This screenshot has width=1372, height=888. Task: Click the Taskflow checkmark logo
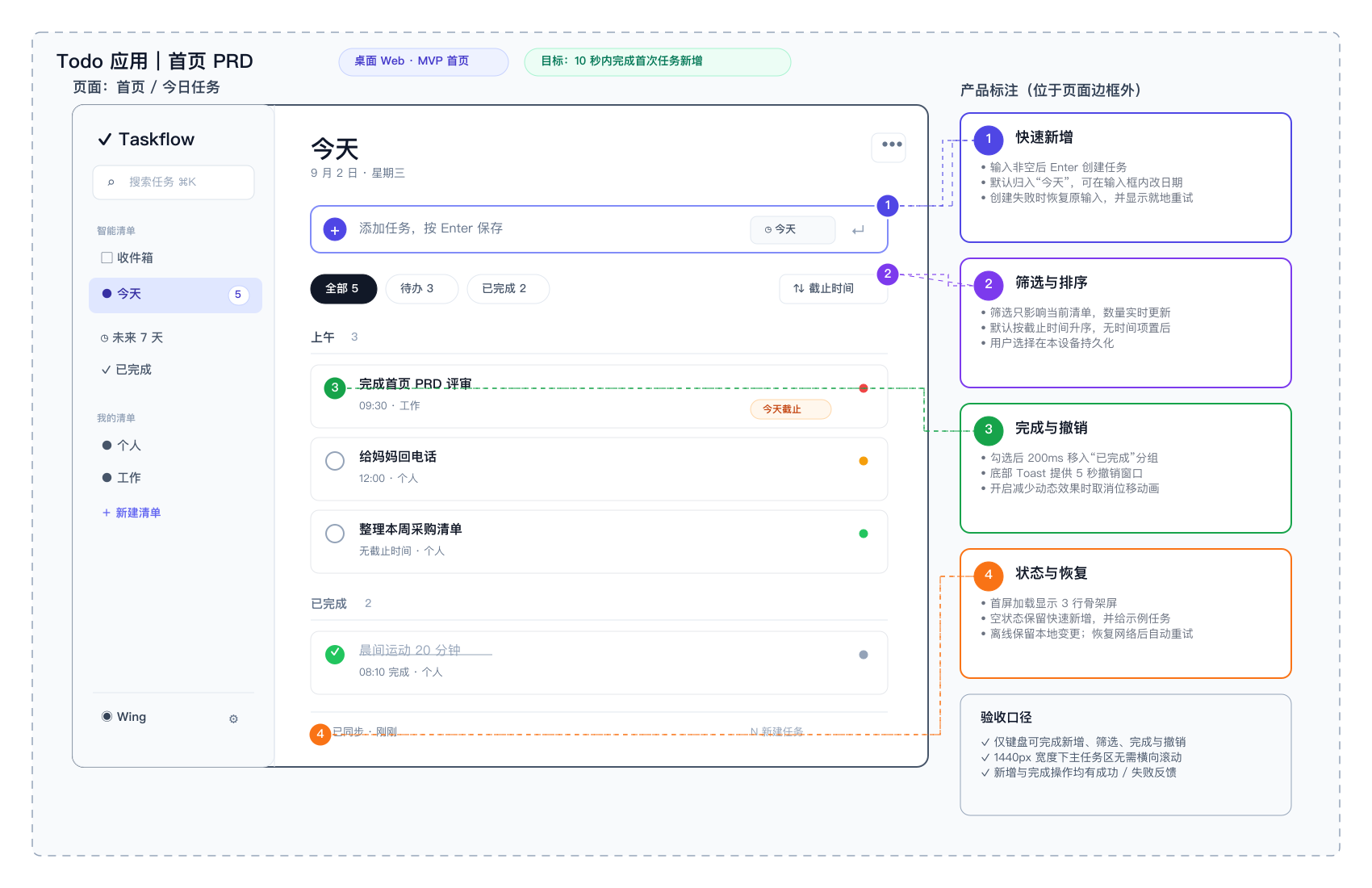click(x=104, y=140)
